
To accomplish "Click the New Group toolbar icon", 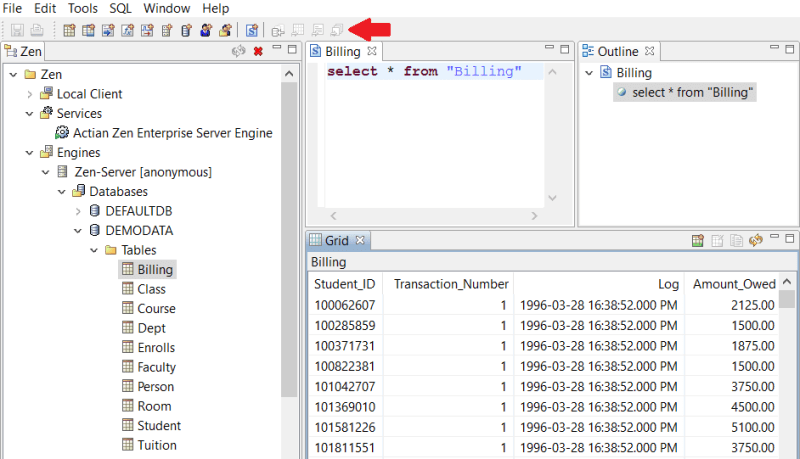I will [226, 31].
